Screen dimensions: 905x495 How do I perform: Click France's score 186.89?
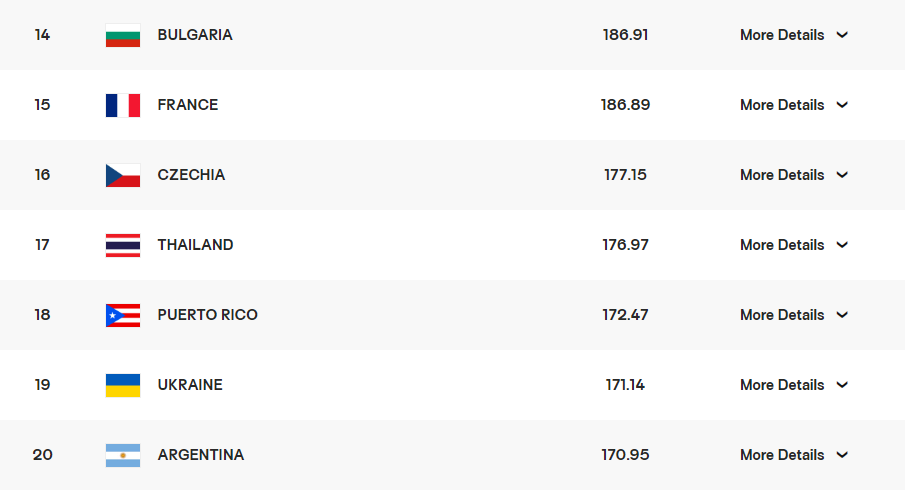(x=625, y=105)
